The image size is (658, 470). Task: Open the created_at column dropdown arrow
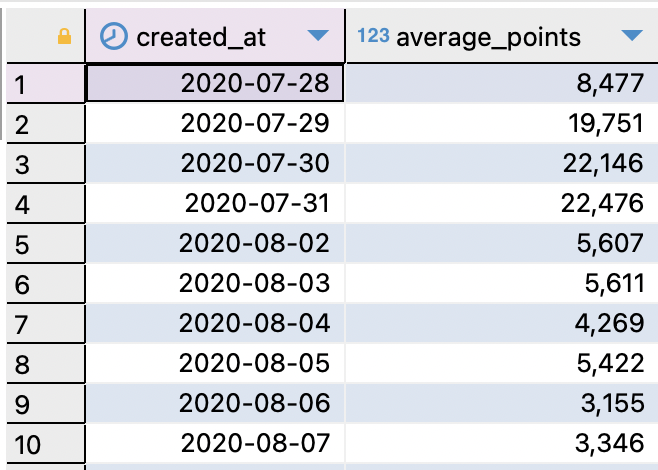[318, 35]
